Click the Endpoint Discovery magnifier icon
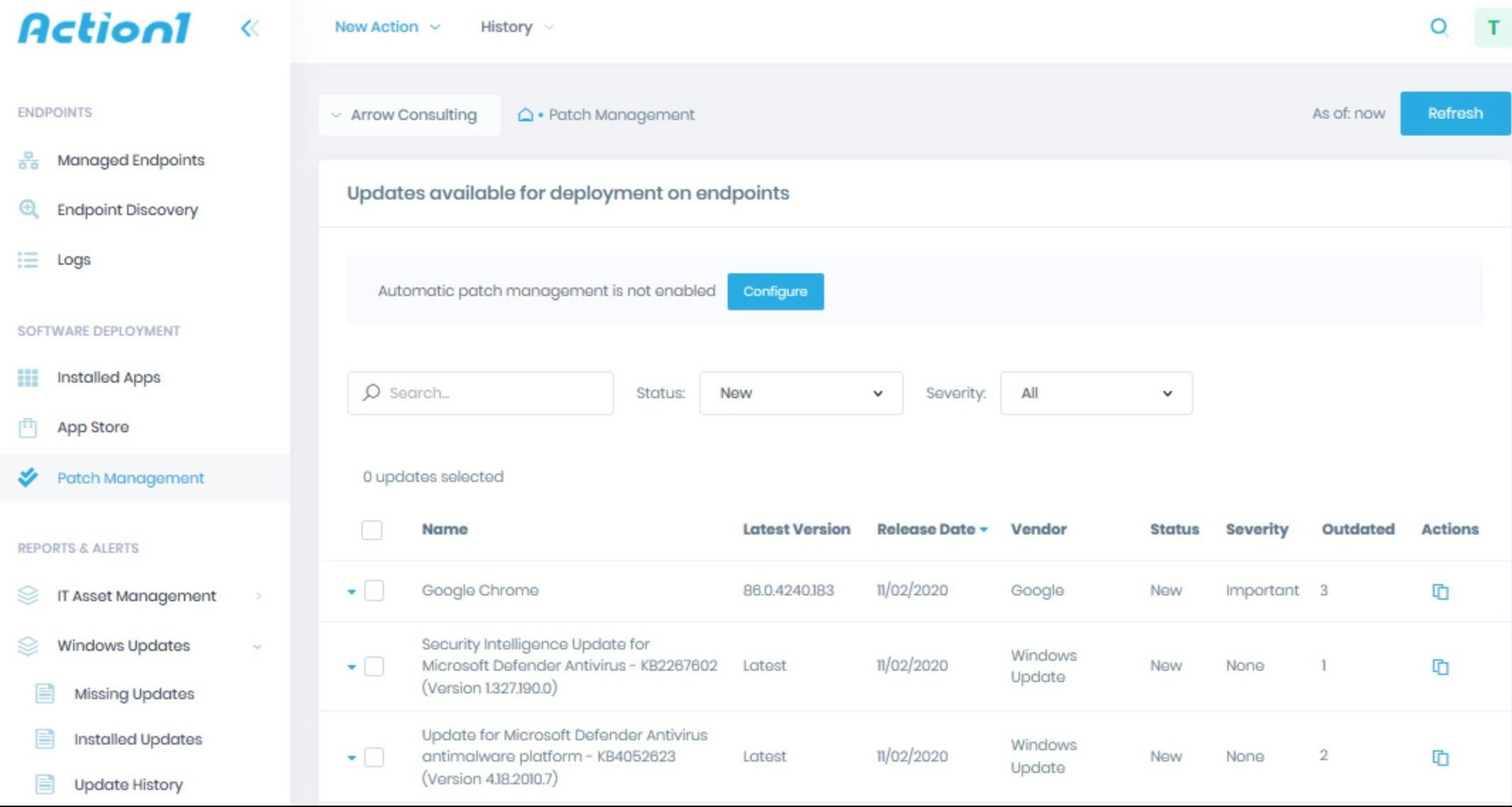This screenshot has width=1512, height=807. pos(28,209)
